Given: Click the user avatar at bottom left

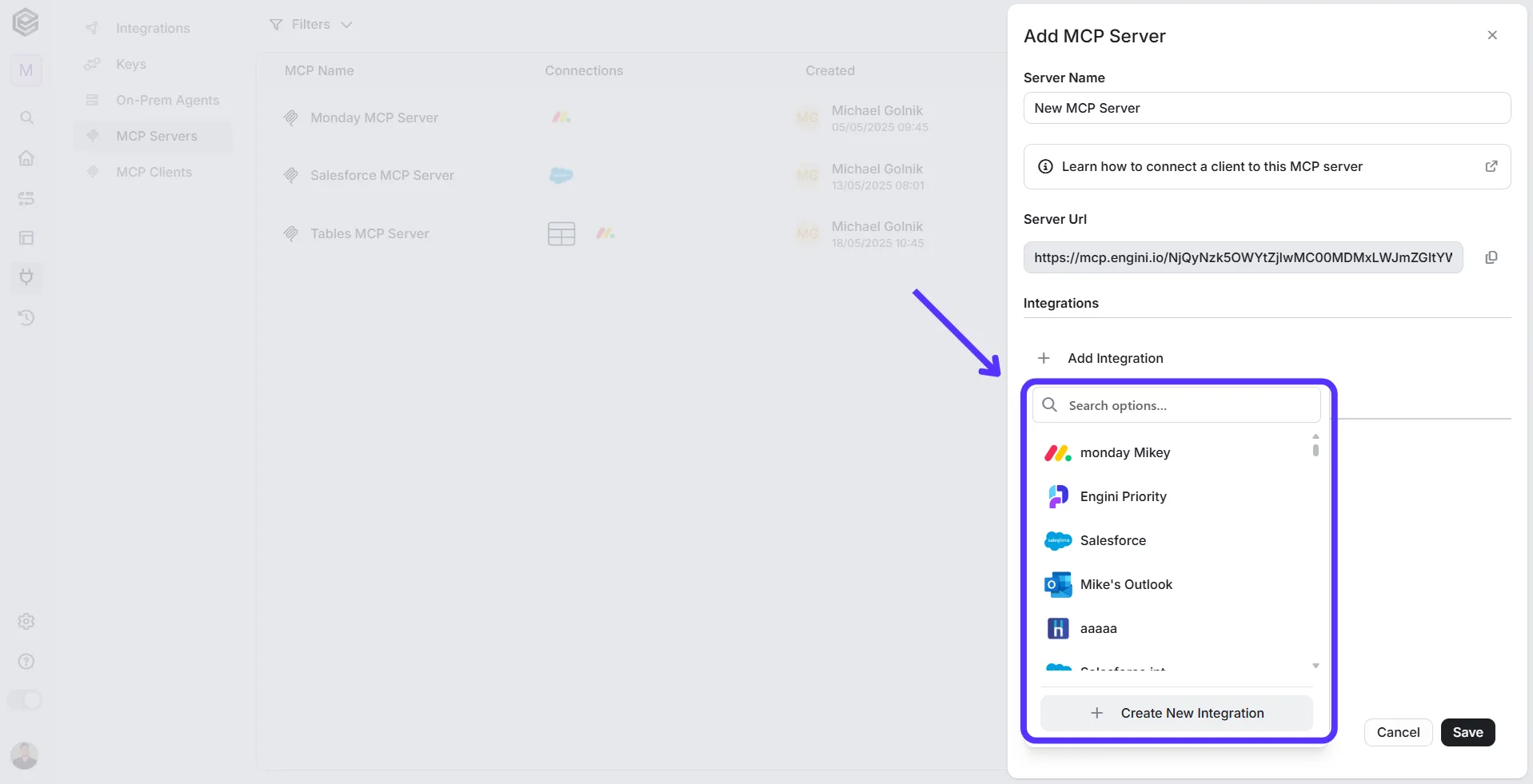Looking at the screenshot, I should point(25,755).
